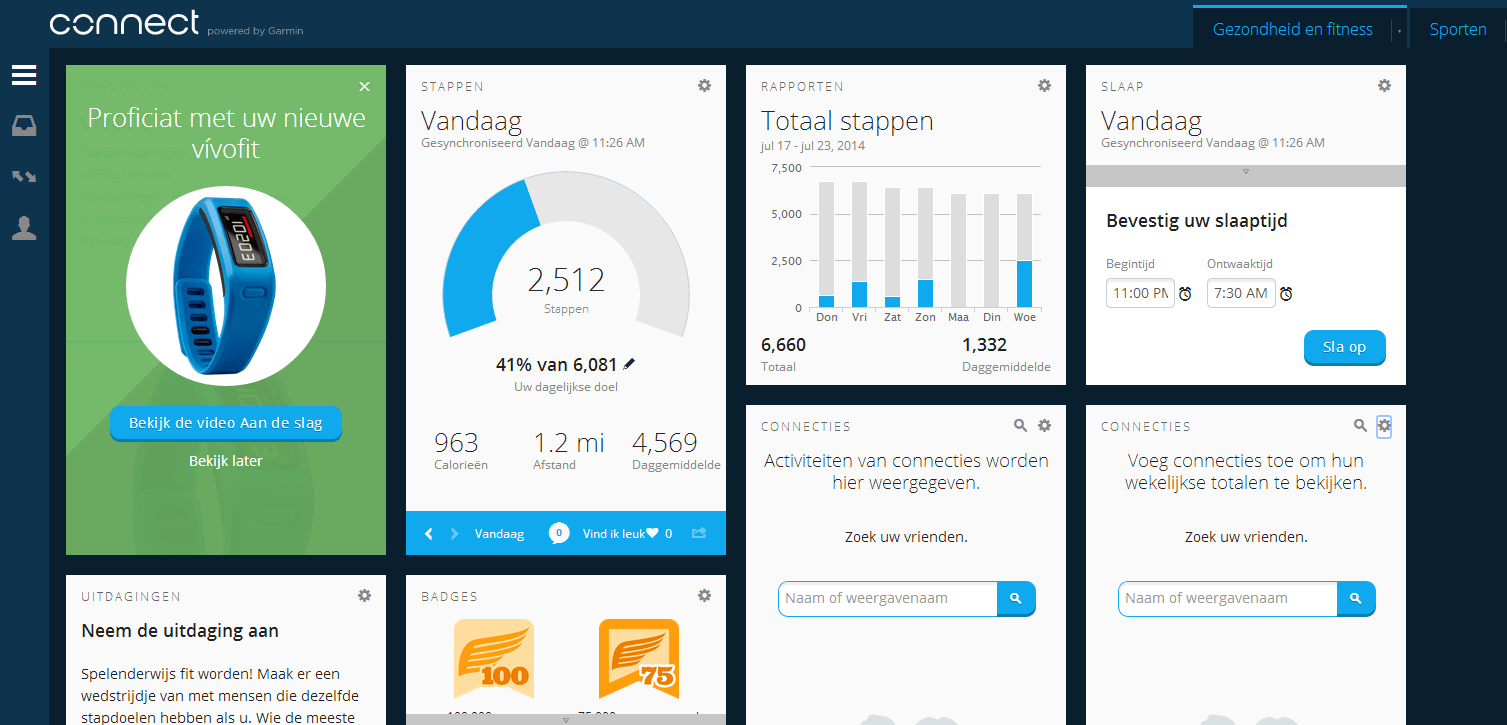Close the vívofit congratulation card
This screenshot has width=1507, height=725.
pyautogui.click(x=364, y=87)
